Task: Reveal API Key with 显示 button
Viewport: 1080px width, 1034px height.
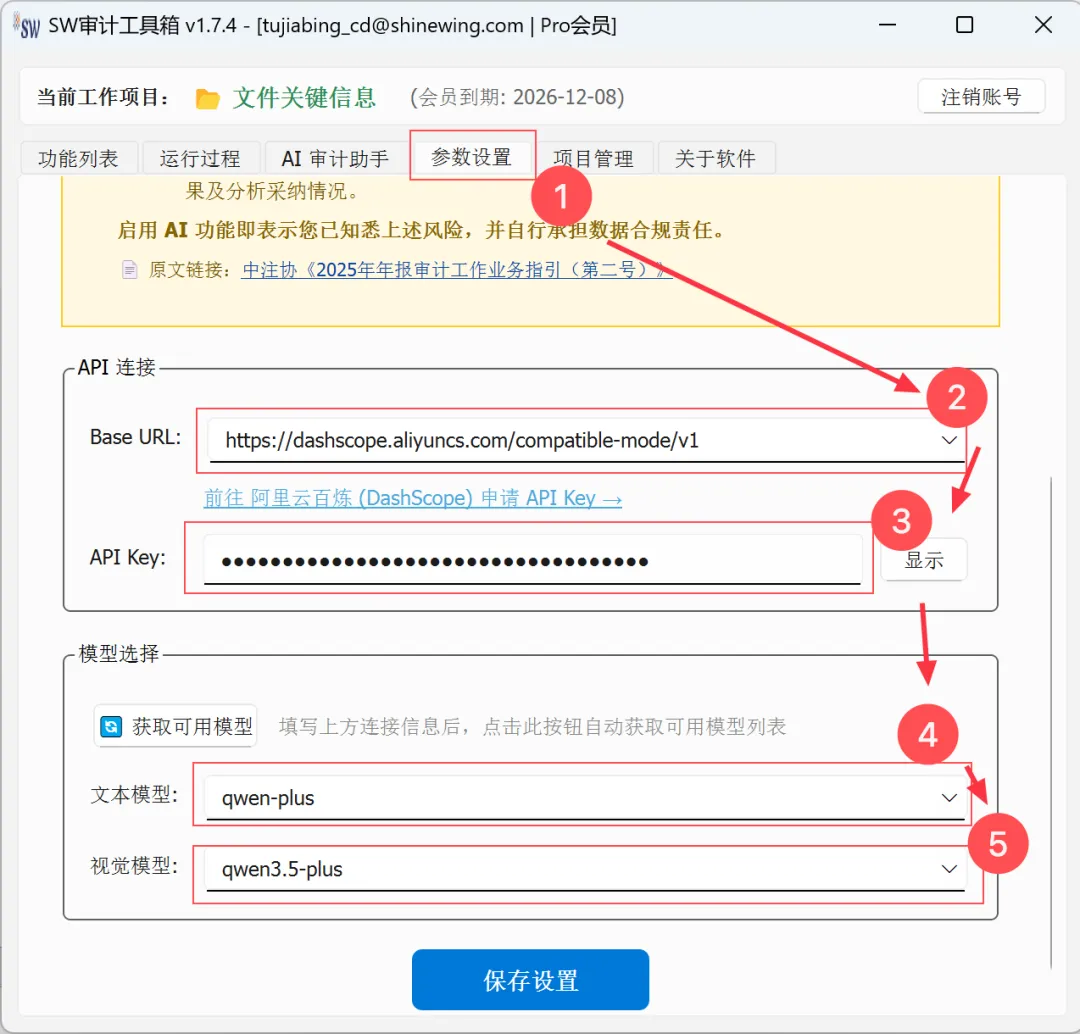Action: (924, 560)
